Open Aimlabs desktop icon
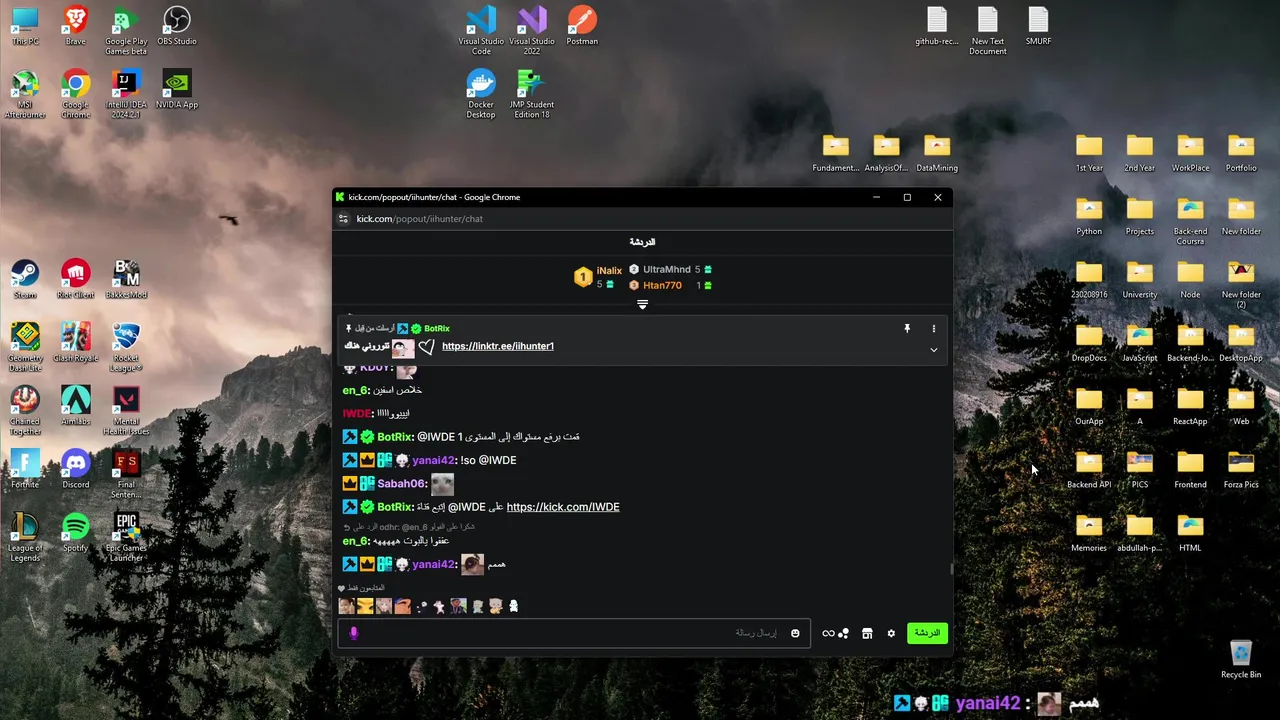1280x720 pixels. 75,406
